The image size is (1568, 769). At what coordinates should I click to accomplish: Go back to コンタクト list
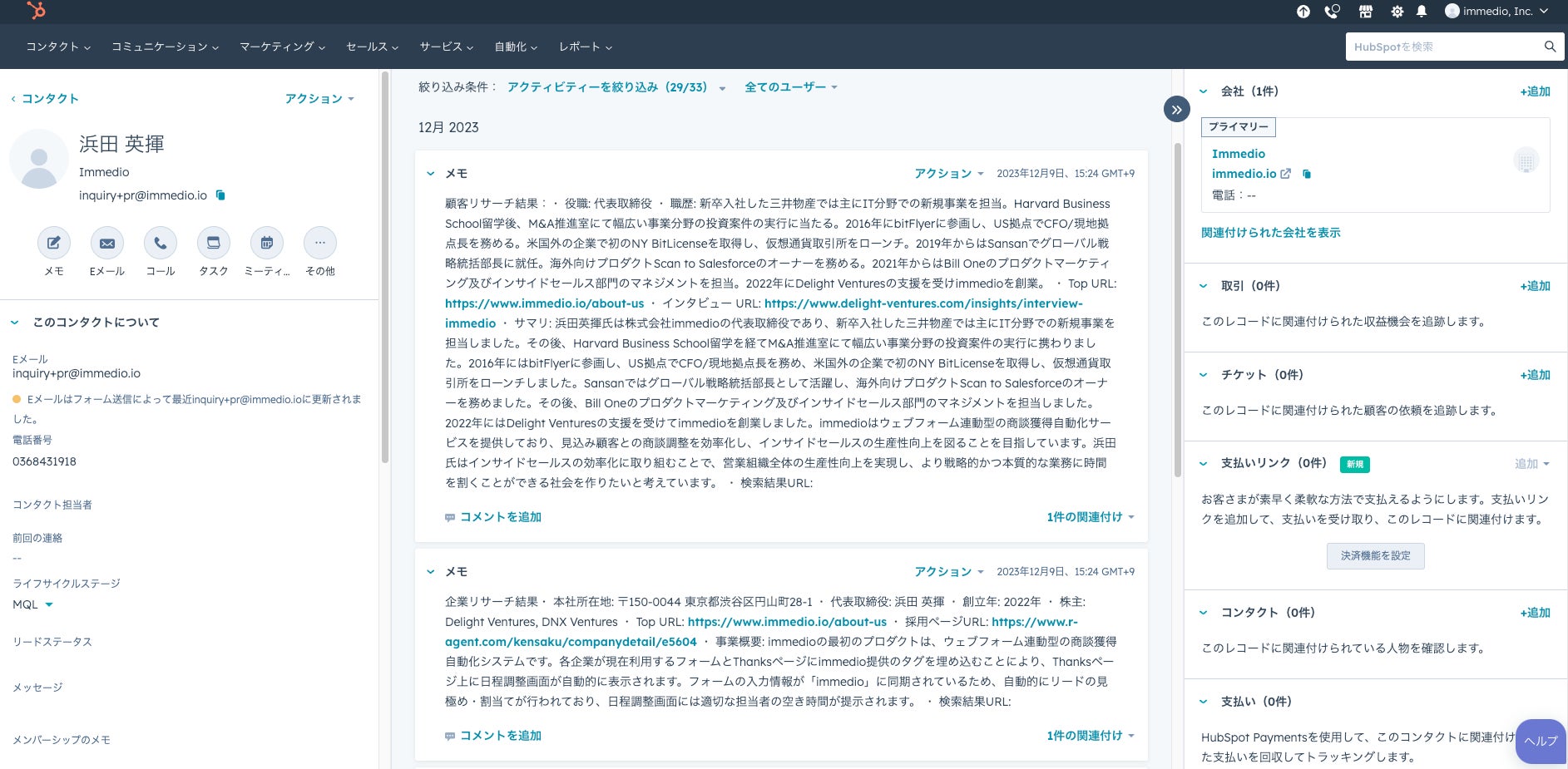45,98
